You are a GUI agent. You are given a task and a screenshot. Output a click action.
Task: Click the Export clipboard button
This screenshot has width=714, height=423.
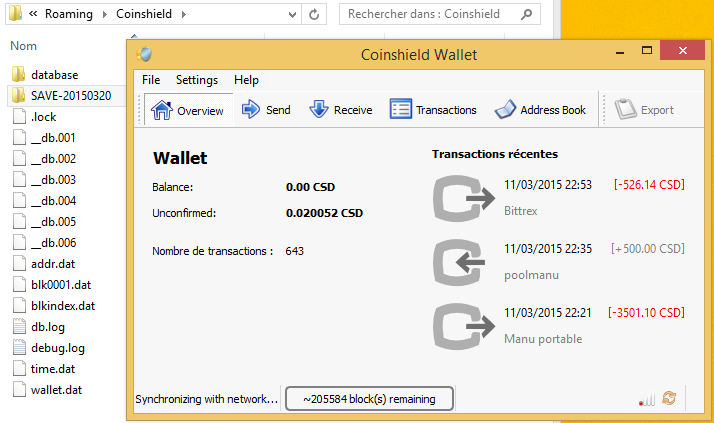[x=644, y=110]
